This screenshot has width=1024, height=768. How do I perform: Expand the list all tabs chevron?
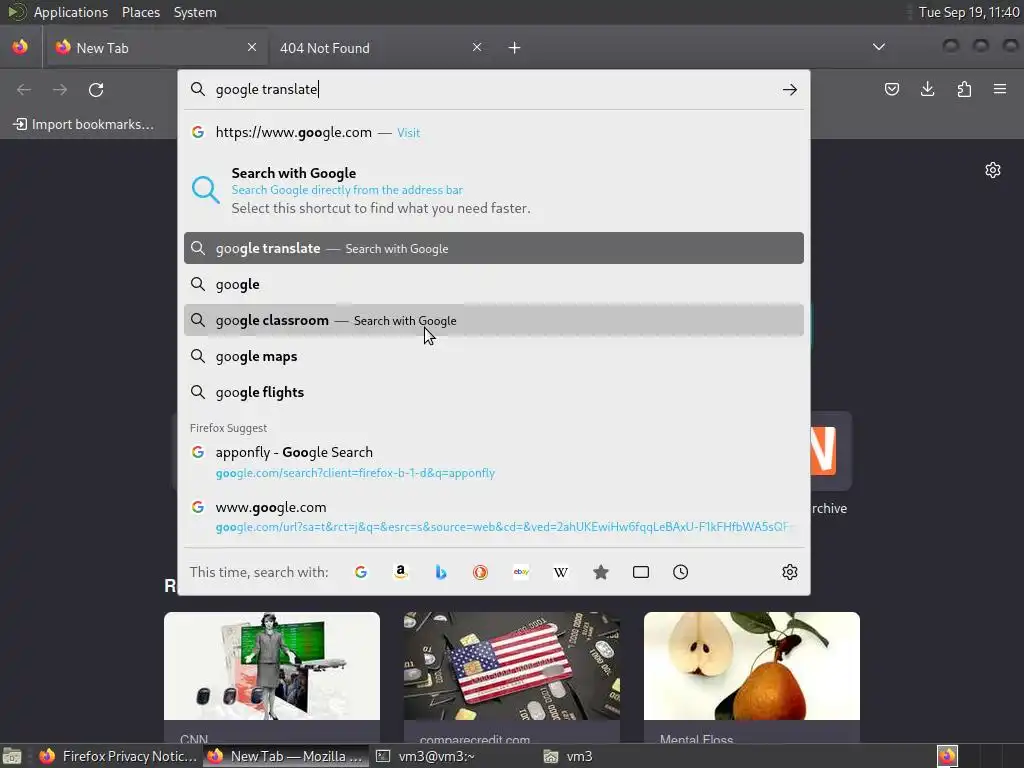[x=879, y=47]
